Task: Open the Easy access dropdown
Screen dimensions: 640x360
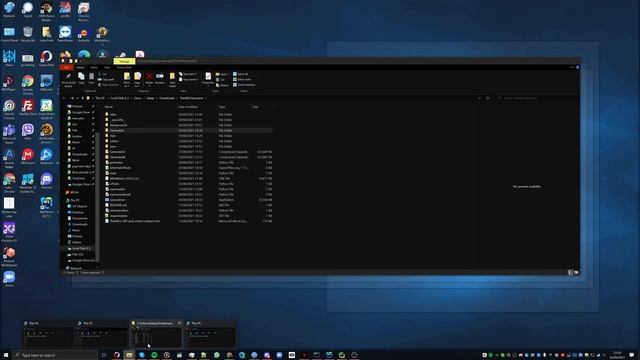Action: pyautogui.click(x=189, y=80)
